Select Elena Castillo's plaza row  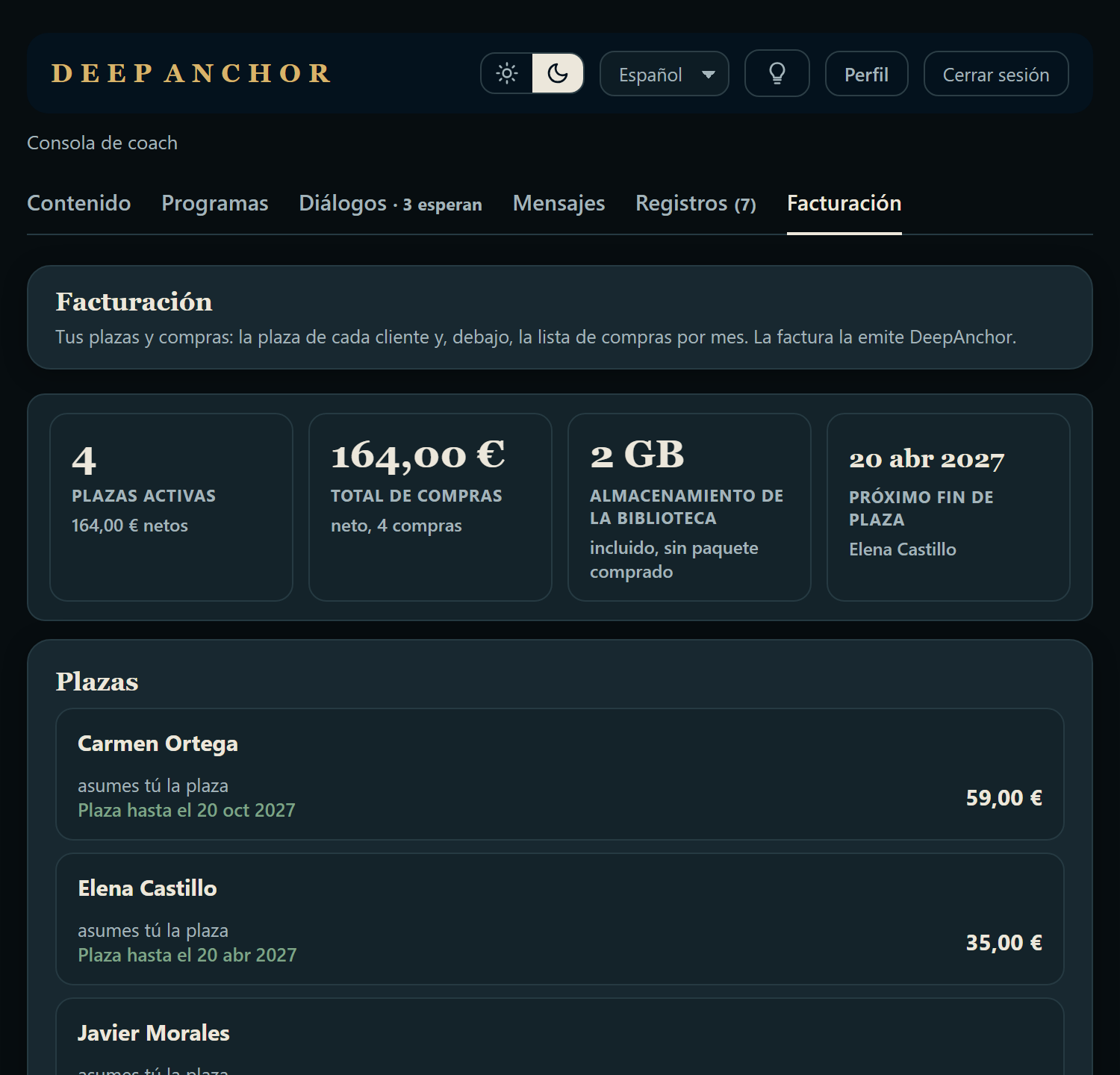[x=560, y=919]
